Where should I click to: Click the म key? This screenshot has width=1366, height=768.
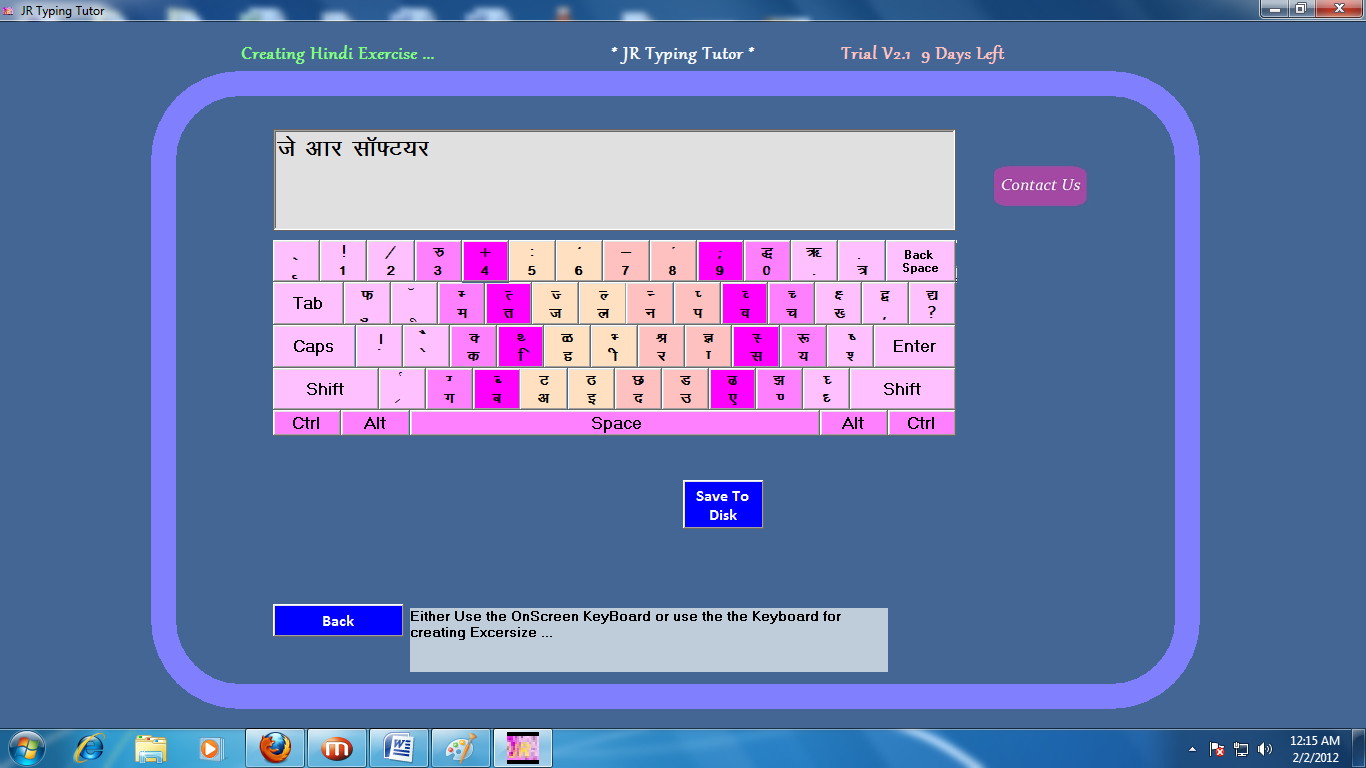[461, 303]
